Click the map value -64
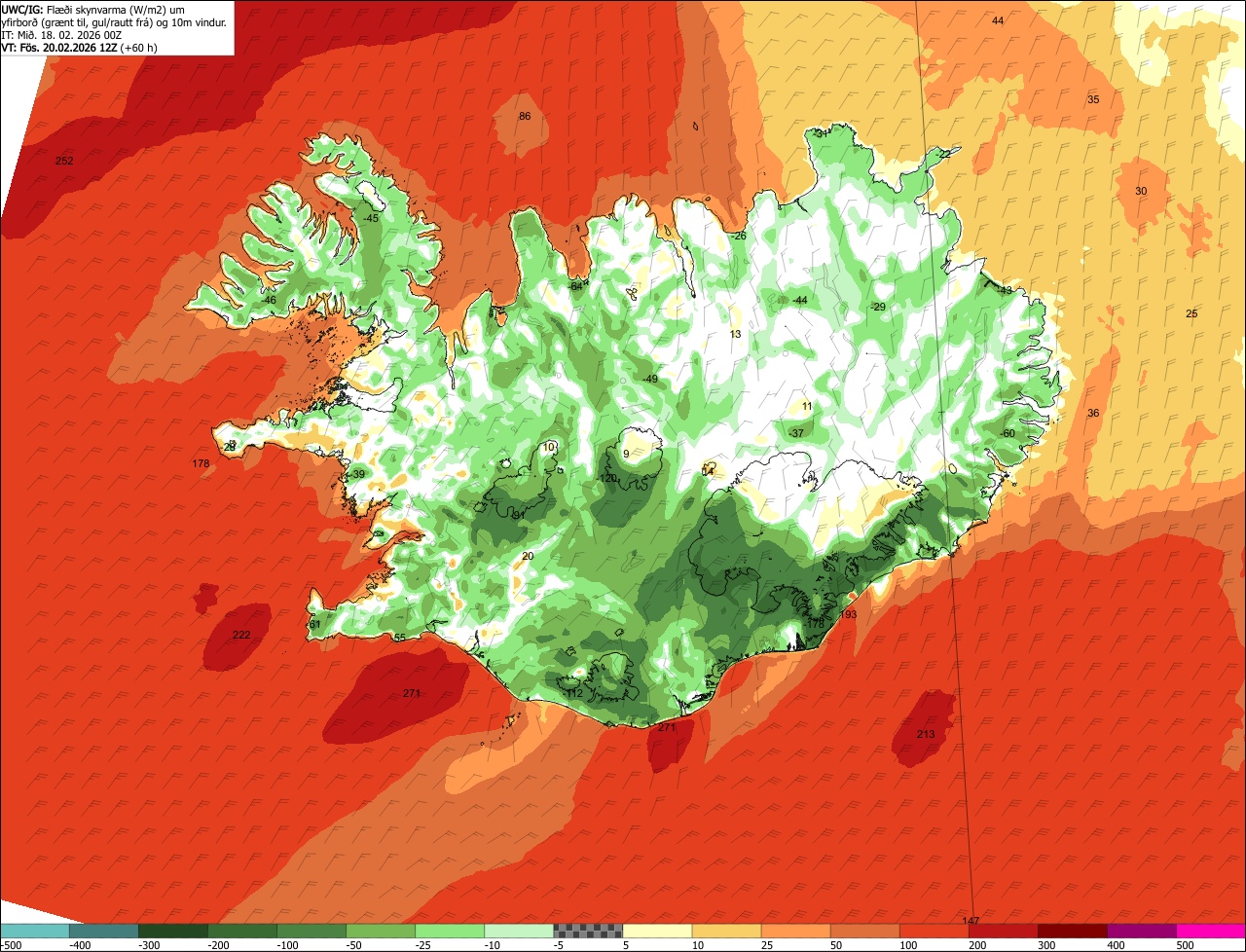The height and width of the screenshot is (952, 1246). point(575,285)
